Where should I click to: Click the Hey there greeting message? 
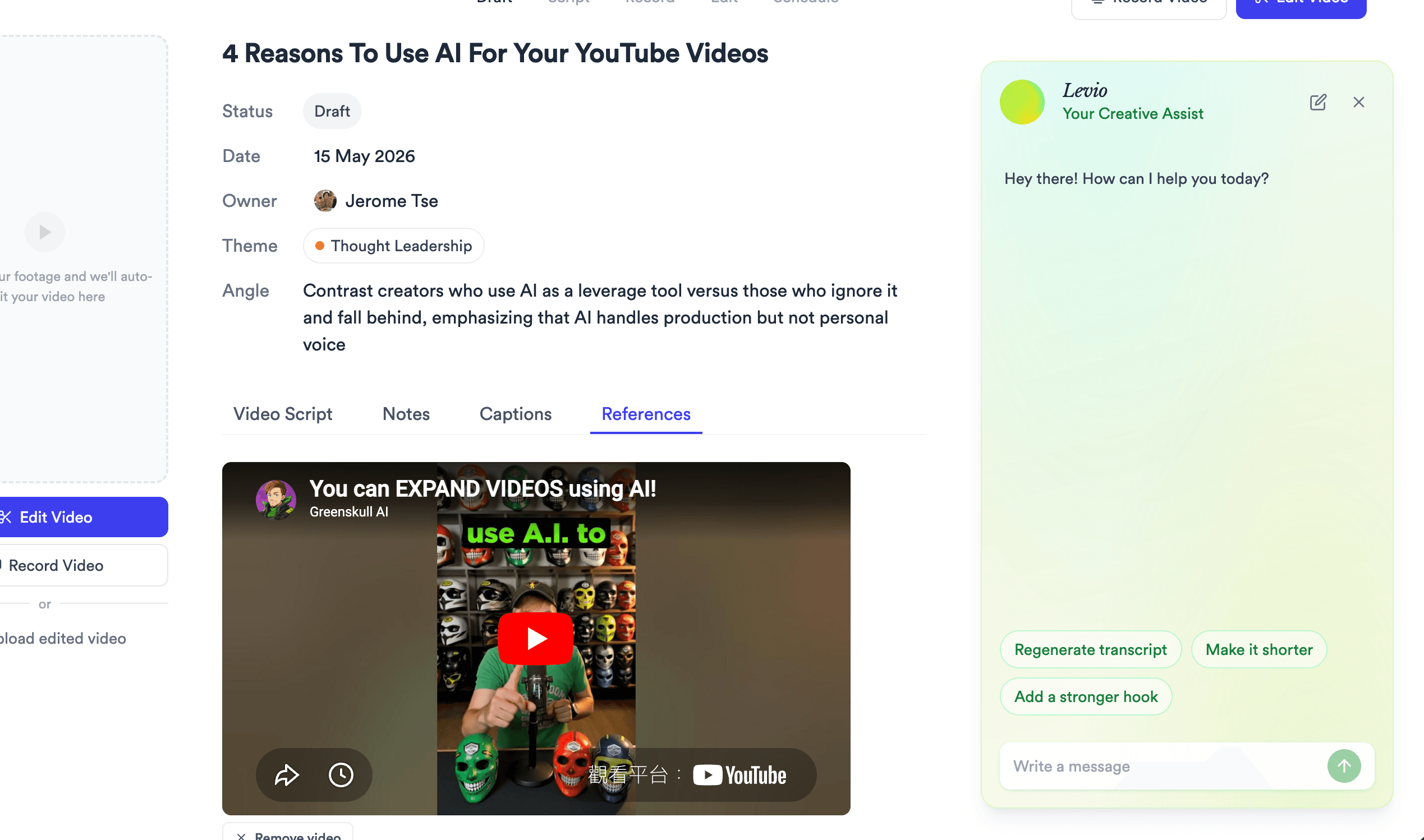1136,179
